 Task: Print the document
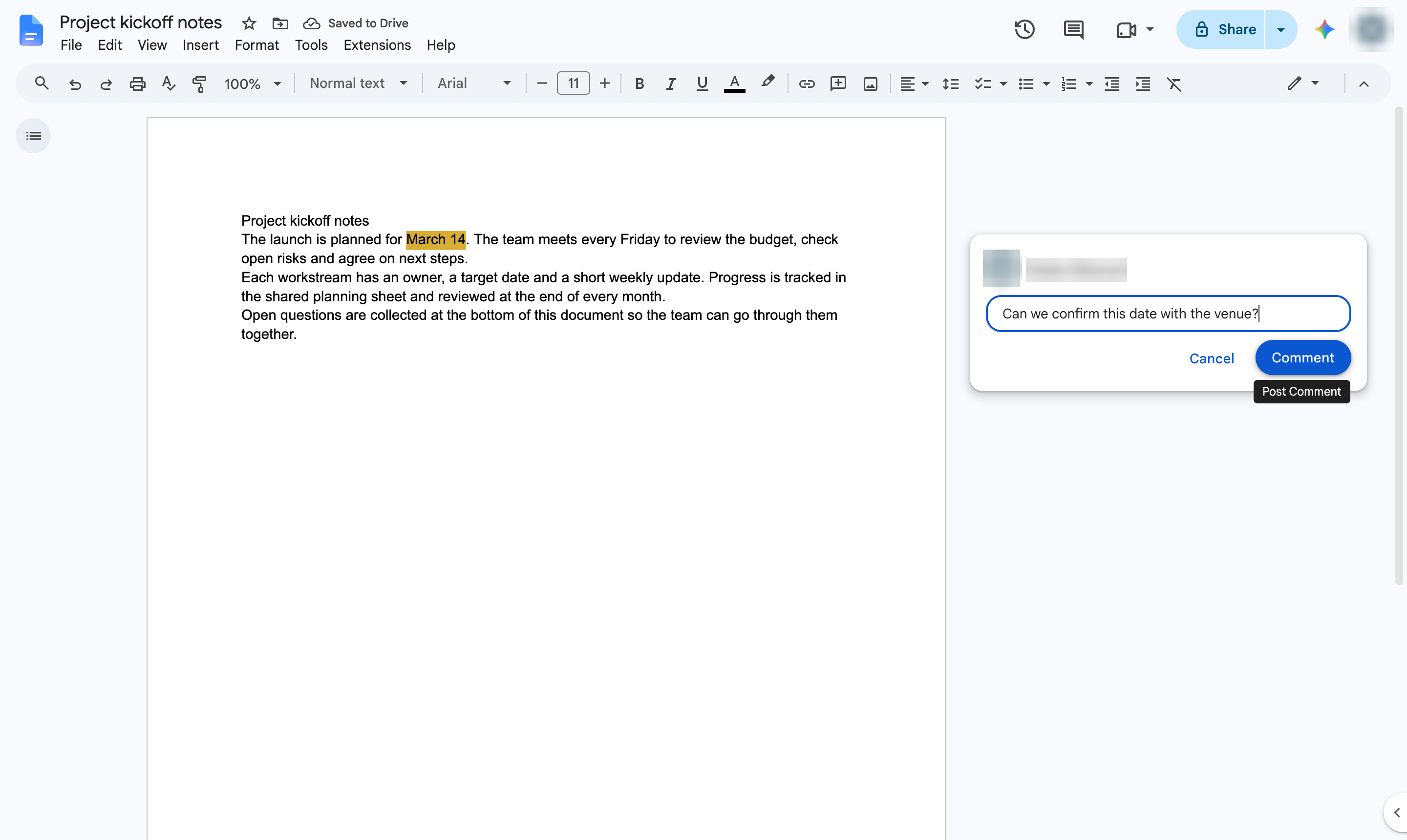click(138, 84)
